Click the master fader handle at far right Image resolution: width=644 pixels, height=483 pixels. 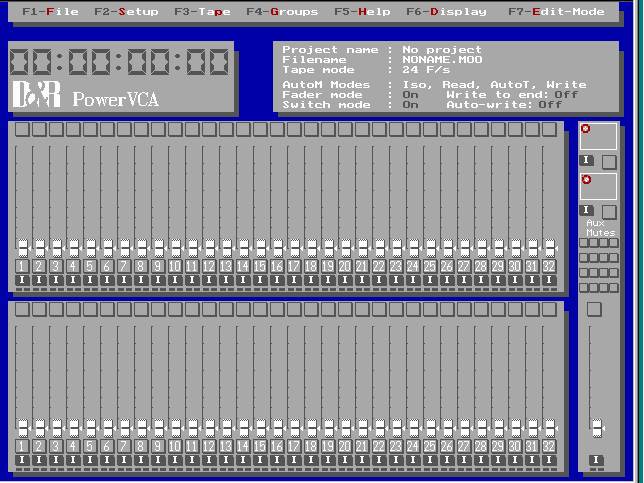(x=597, y=427)
